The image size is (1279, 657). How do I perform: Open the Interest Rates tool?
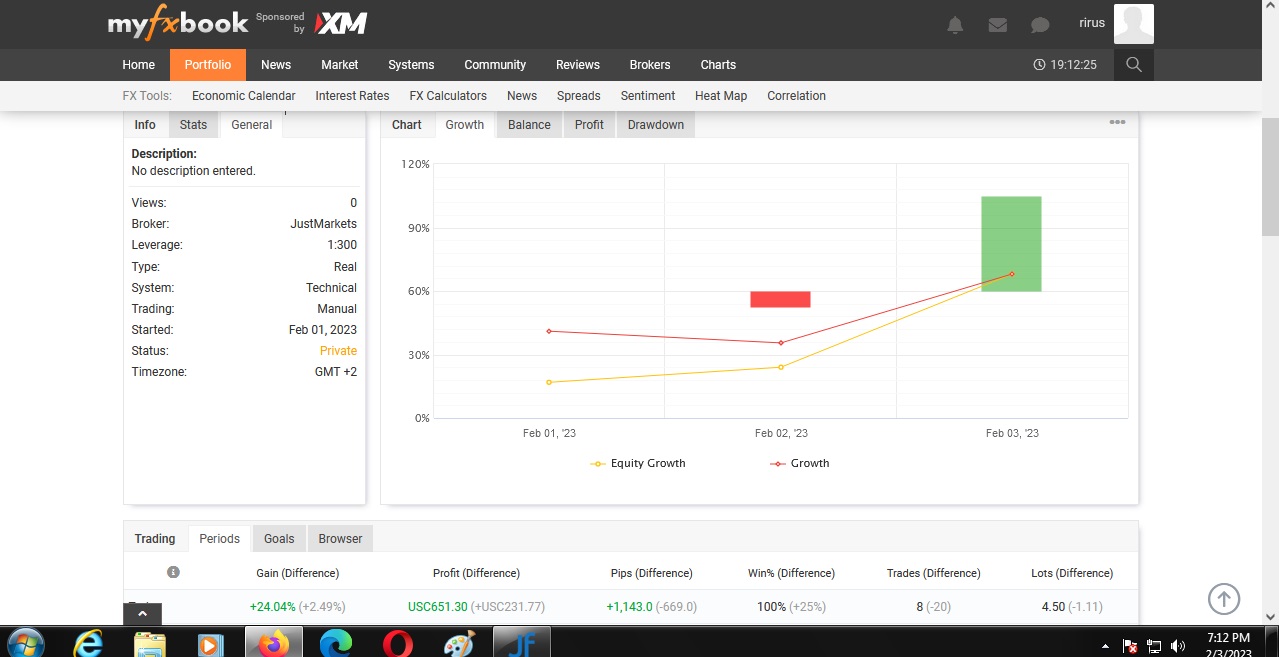pos(352,96)
